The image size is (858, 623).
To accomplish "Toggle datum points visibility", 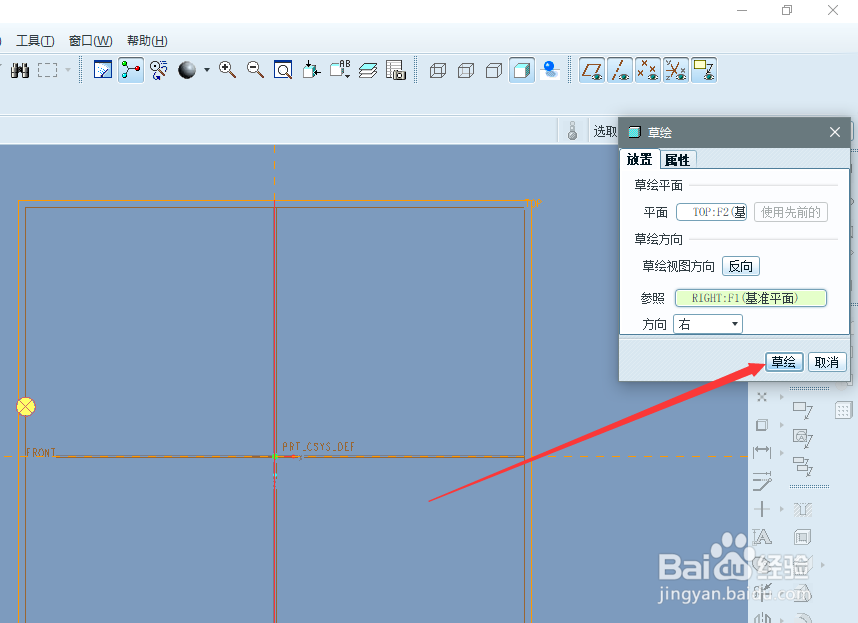I will coord(648,71).
